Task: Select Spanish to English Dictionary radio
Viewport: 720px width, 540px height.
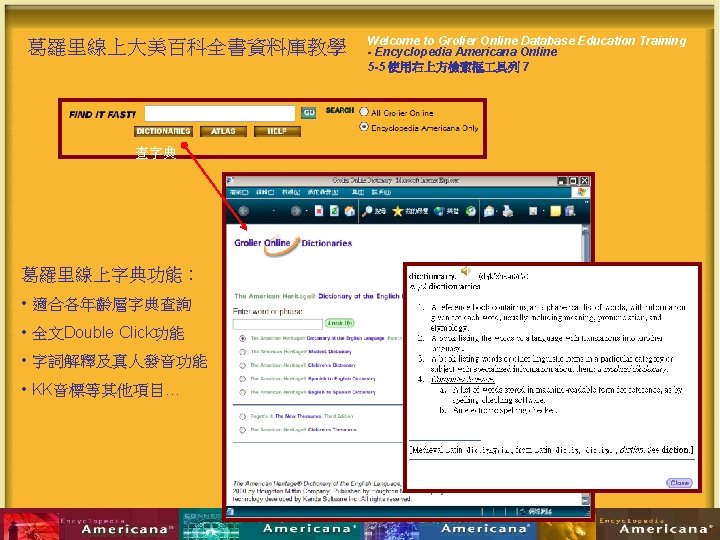Action: (x=242, y=379)
